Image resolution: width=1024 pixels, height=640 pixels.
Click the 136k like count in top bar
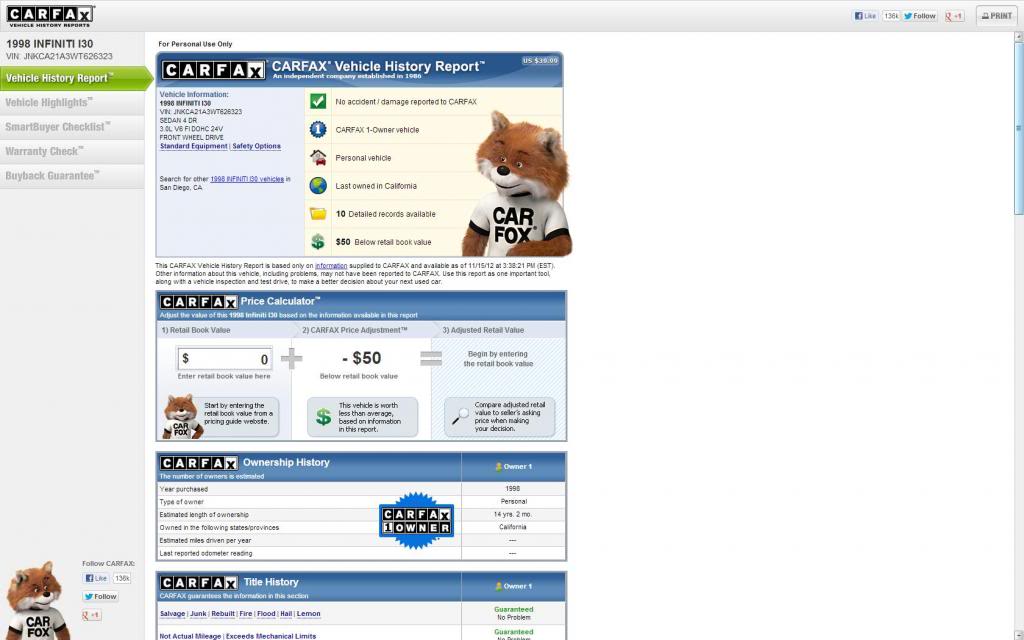(891, 16)
